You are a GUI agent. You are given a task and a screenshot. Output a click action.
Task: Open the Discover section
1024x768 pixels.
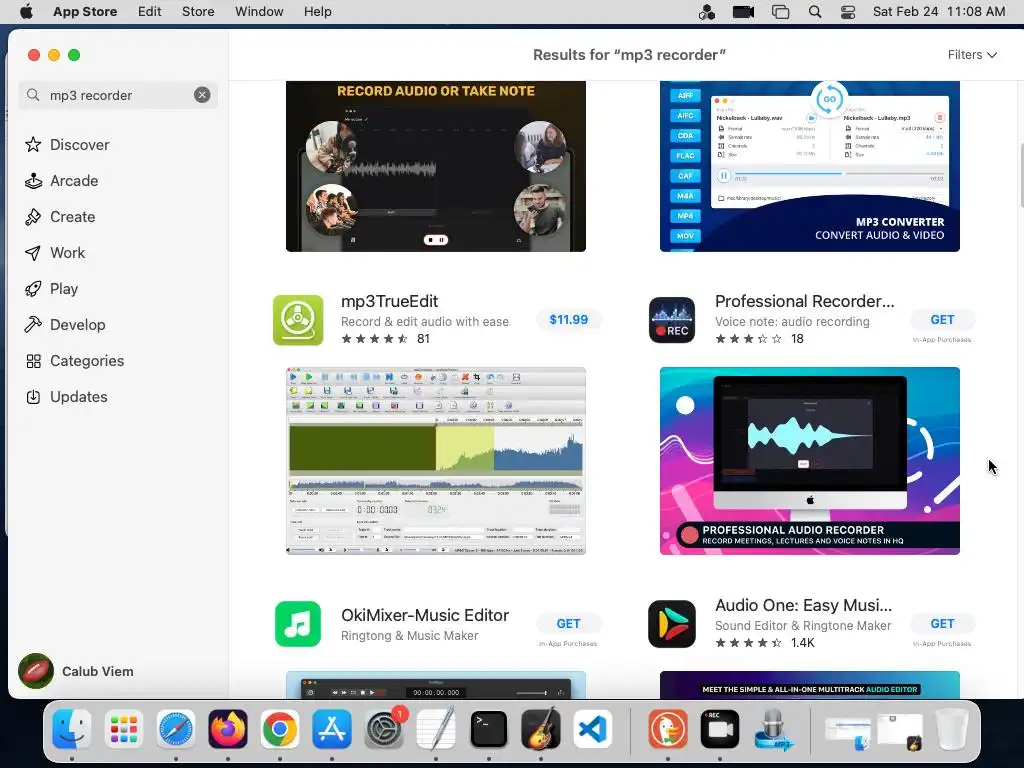pyautogui.click(x=67, y=144)
